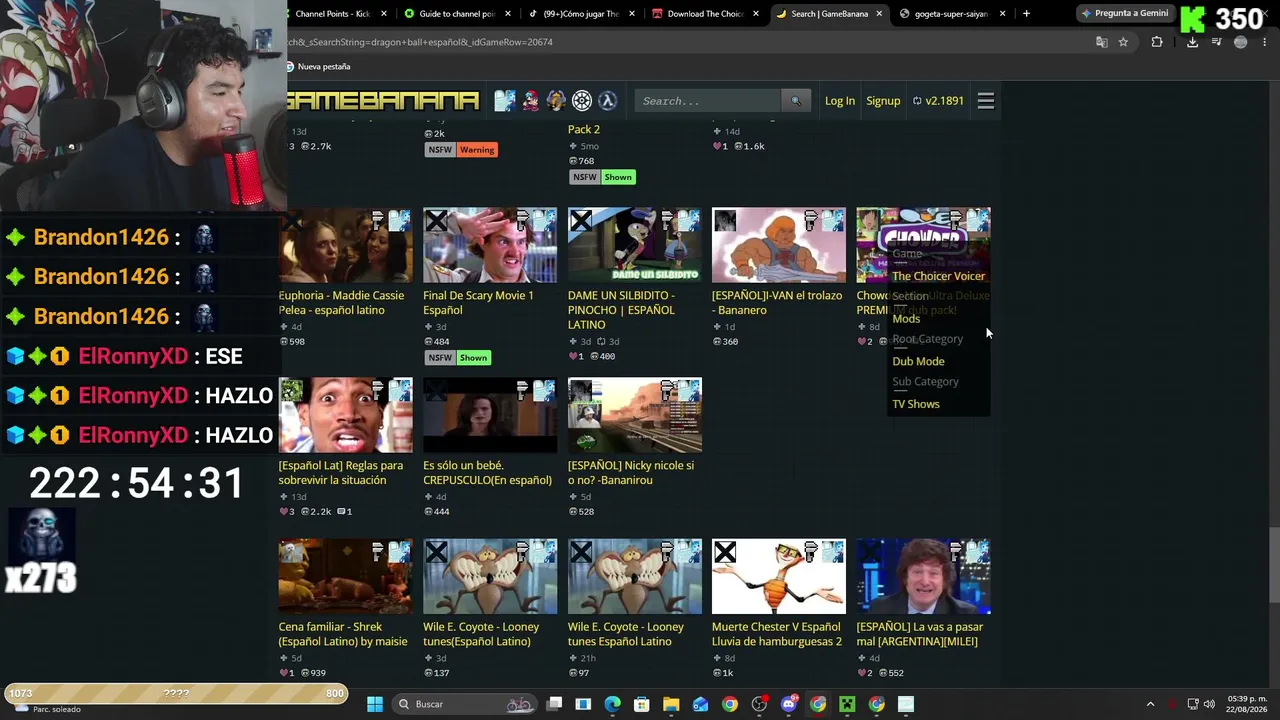The height and width of the screenshot is (720, 1280).
Task: Click Pregunta a Gemini button
Action: coord(1125,14)
